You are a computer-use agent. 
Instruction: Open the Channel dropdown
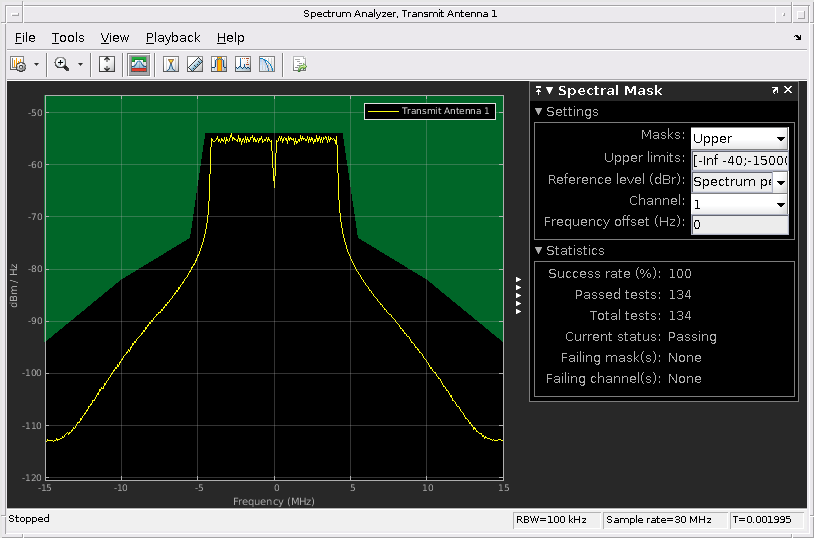(x=739, y=203)
